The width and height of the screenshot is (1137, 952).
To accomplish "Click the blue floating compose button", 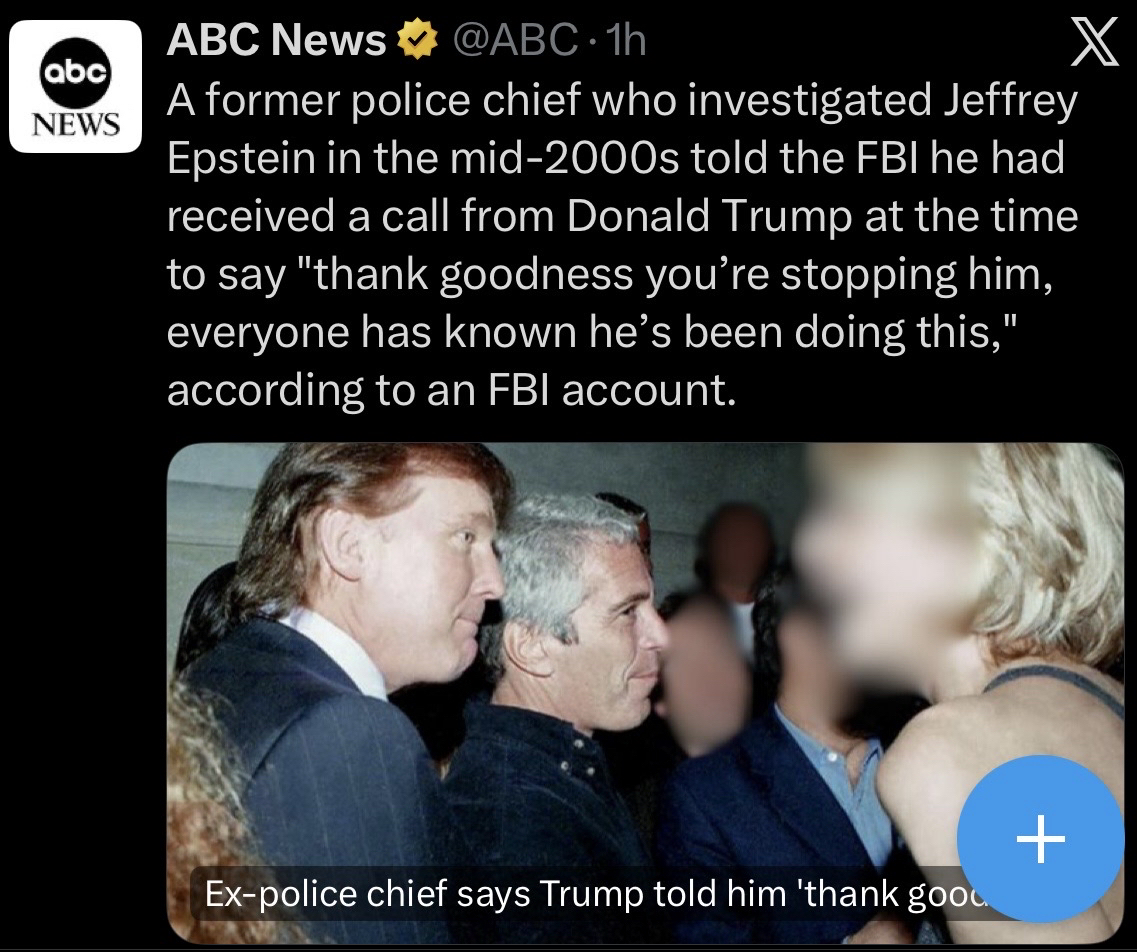I will click(1041, 839).
